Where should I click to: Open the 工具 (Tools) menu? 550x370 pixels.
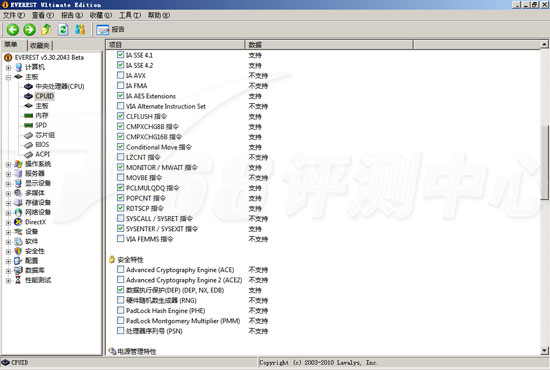click(x=130, y=15)
